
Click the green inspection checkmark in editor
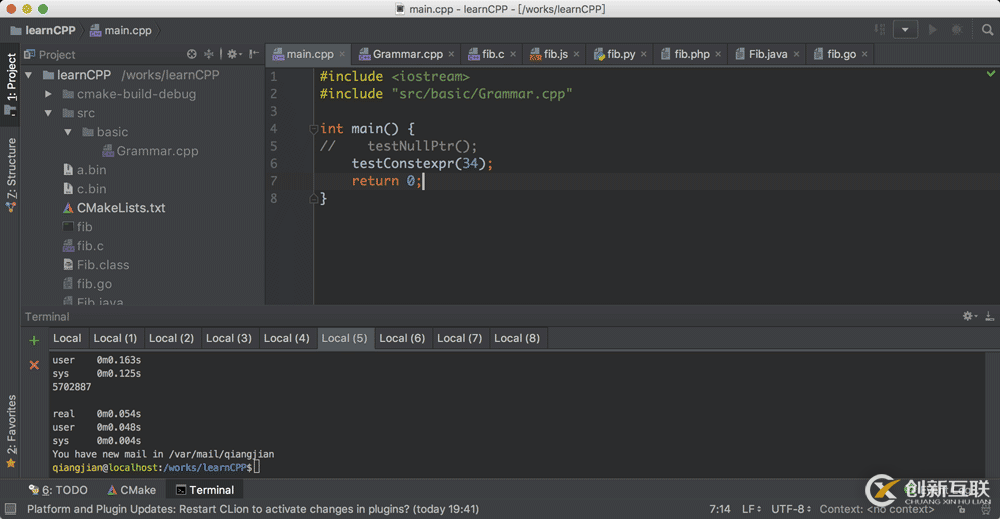[990, 74]
